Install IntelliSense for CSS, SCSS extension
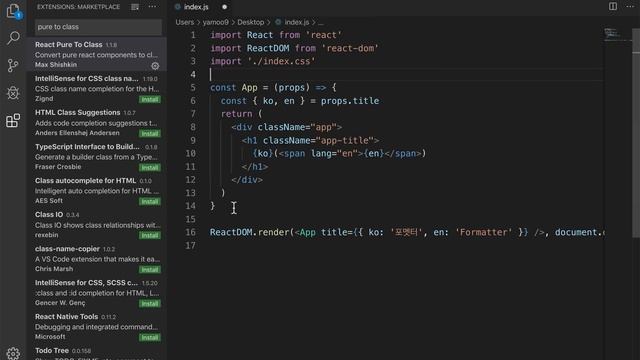 click(x=150, y=303)
